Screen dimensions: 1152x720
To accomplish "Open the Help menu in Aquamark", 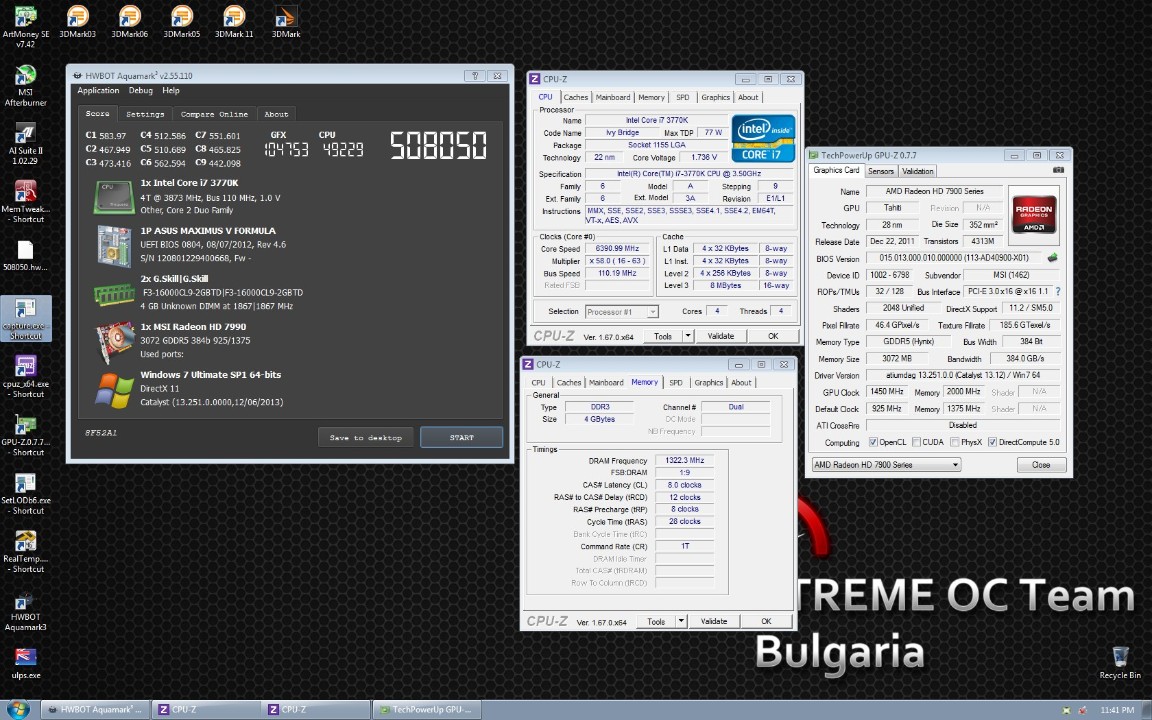I will click(x=170, y=90).
